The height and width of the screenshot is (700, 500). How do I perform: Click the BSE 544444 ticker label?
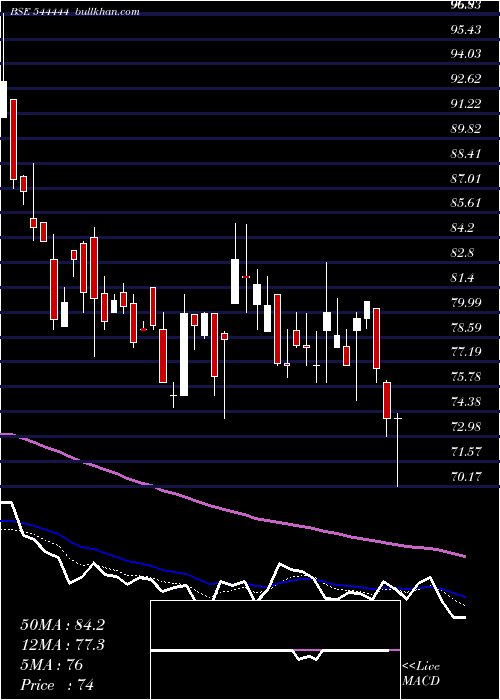[x=41, y=12]
